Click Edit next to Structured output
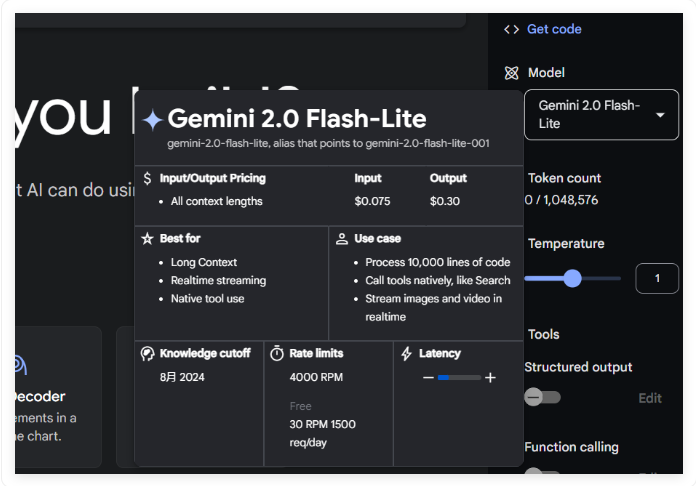The width and height of the screenshot is (696, 486). tap(650, 398)
